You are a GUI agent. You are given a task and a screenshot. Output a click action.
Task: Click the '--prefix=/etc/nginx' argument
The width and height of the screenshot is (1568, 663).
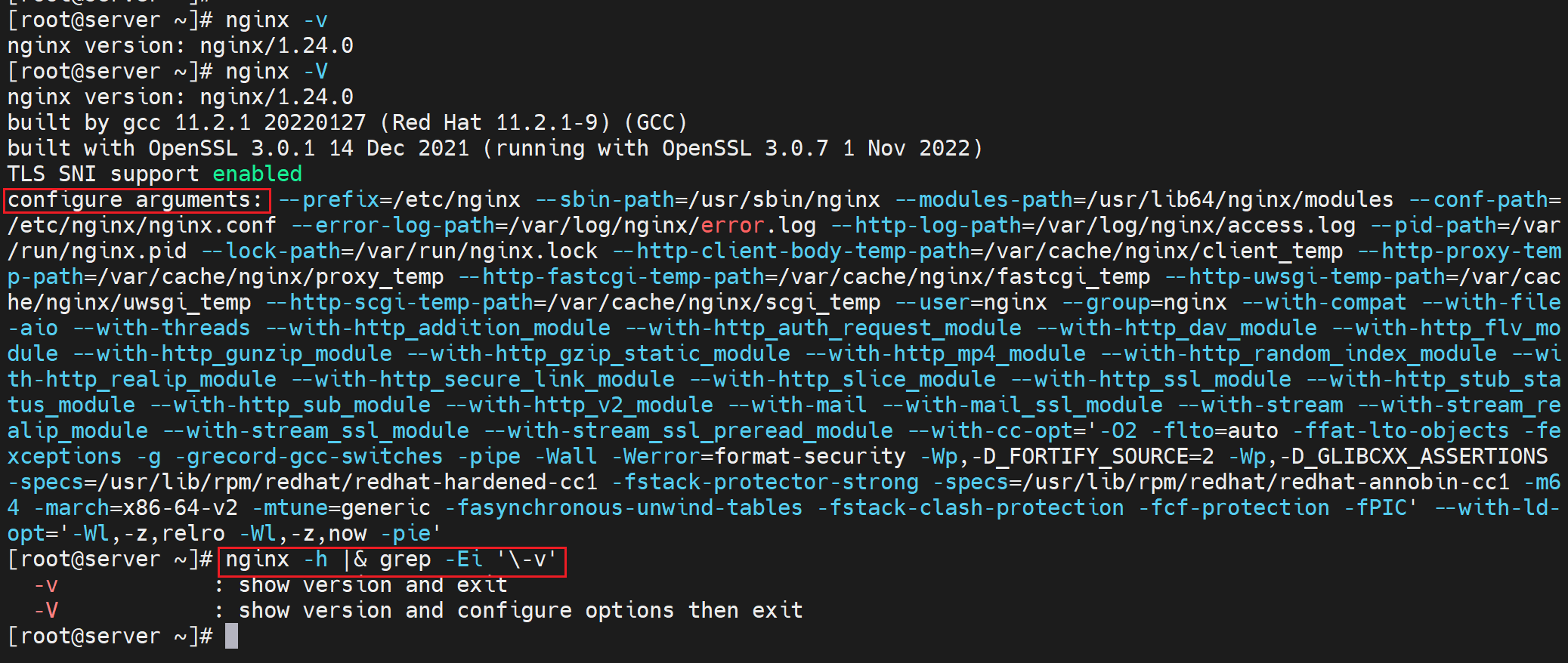(x=400, y=200)
